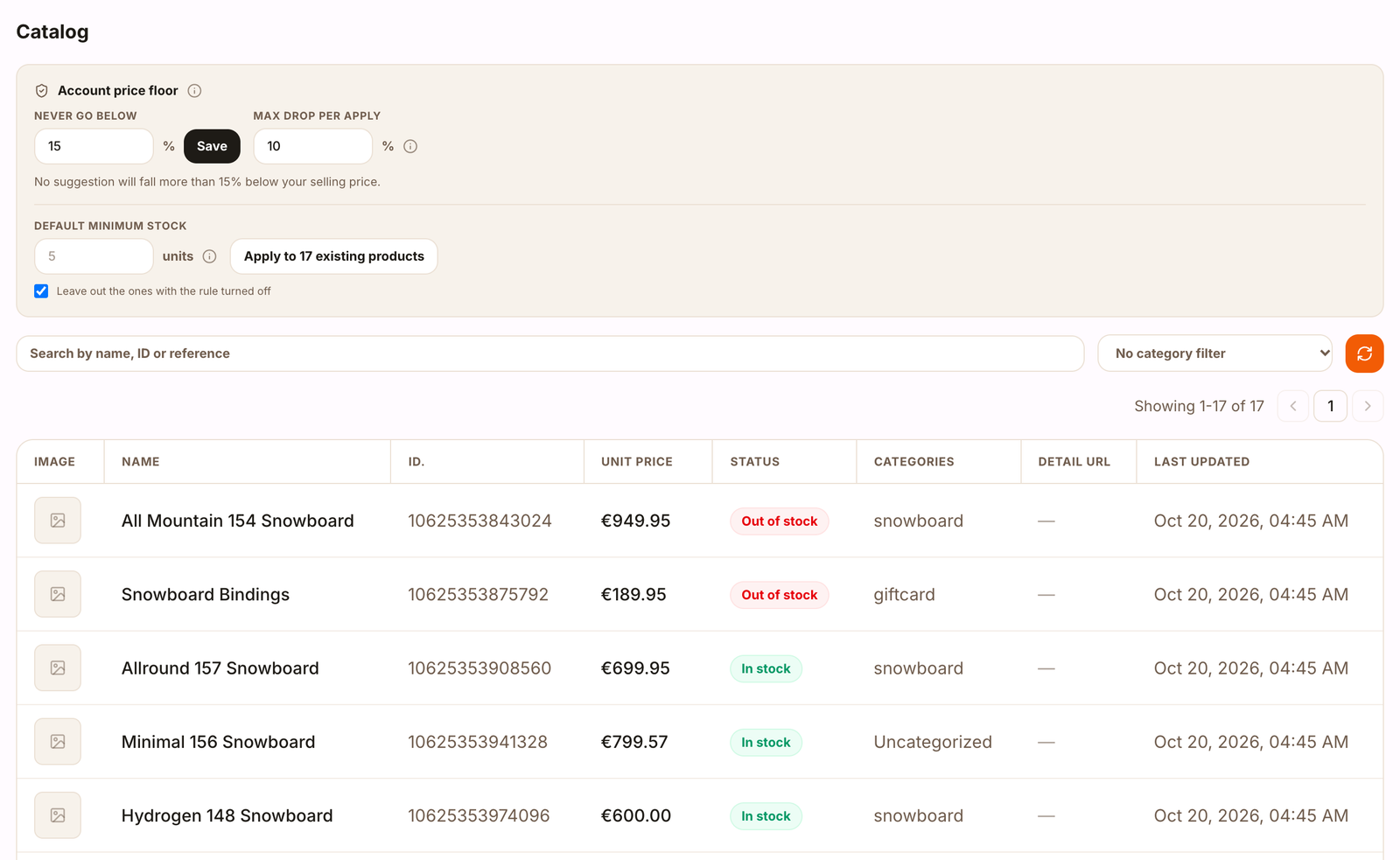Image resolution: width=1400 pixels, height=860 pixels.
Task: Click 'Allround 157 Snowboard' product name
Action: 220,668
